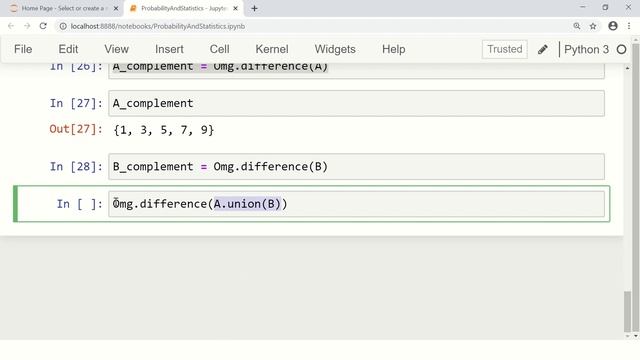This screenshot has width=640, height=360.
Task: Click the output {1, 3, 5, 7, 9}
Action: point(164,130)
